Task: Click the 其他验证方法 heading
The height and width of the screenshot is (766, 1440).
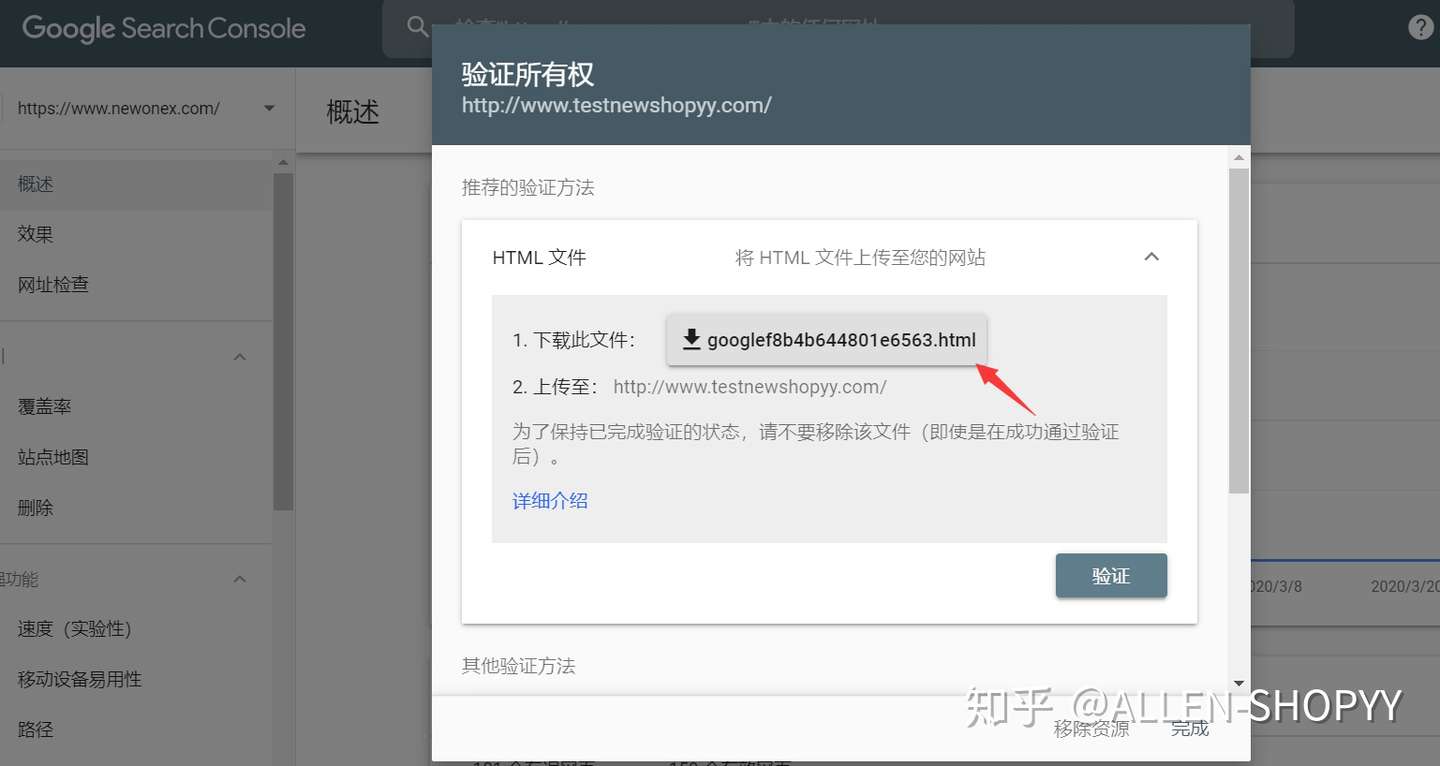Action: pos(518,665)
